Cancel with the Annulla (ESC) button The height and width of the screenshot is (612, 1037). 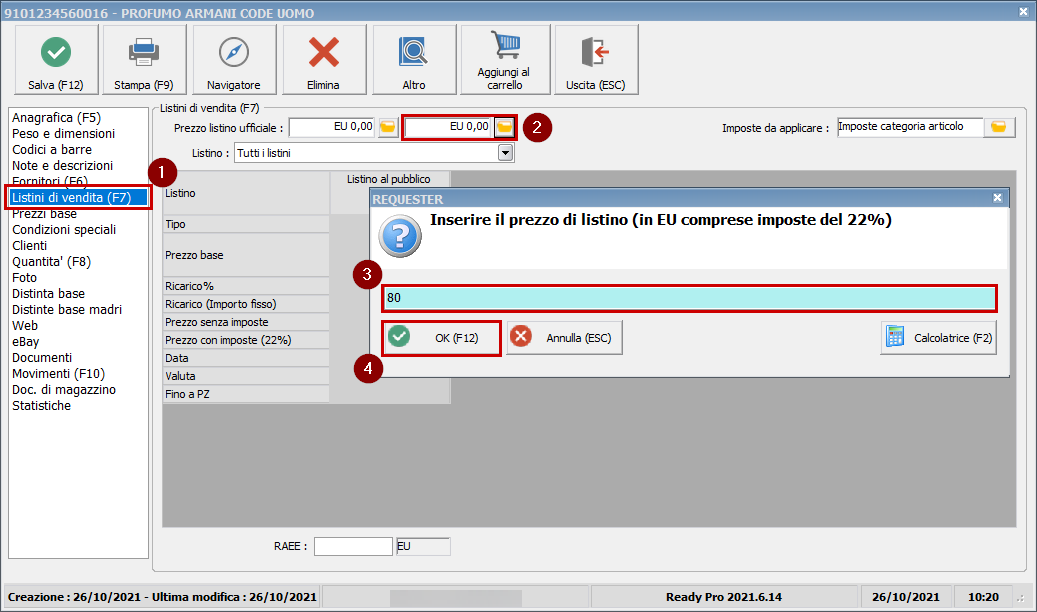tap(564, 337)
